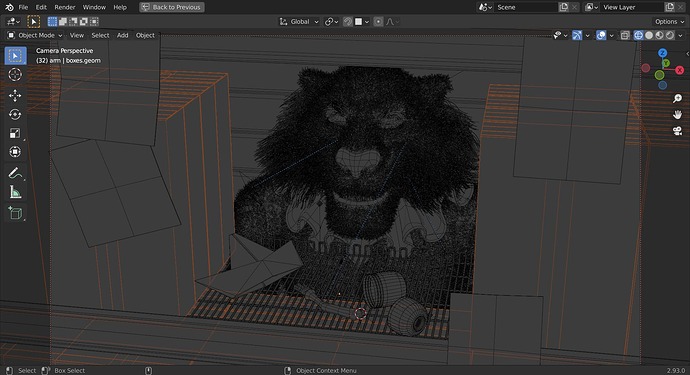Set selection mode to extend

click(63, 22)
